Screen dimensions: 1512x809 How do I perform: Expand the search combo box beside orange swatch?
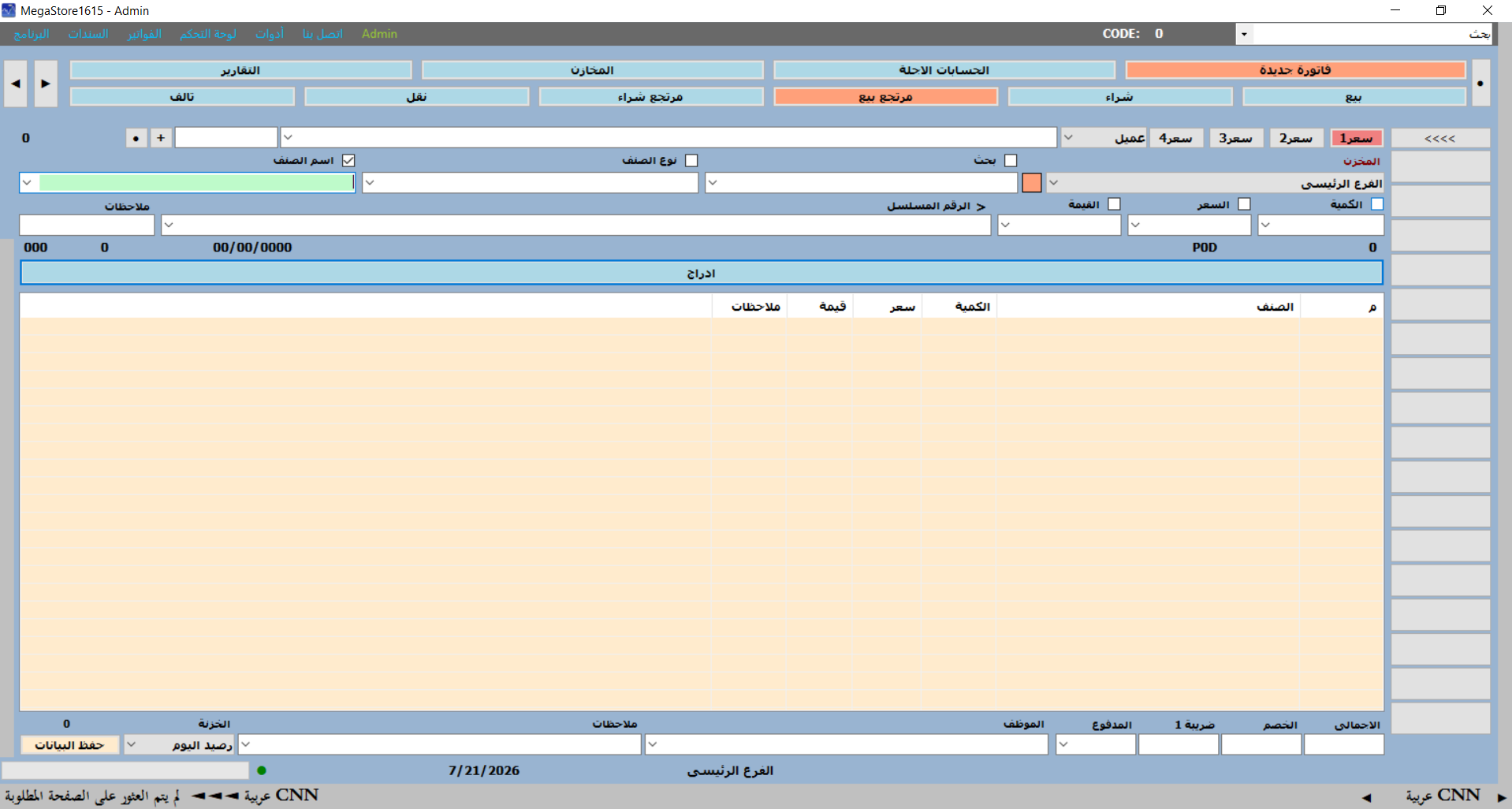[x=713, y=183]
